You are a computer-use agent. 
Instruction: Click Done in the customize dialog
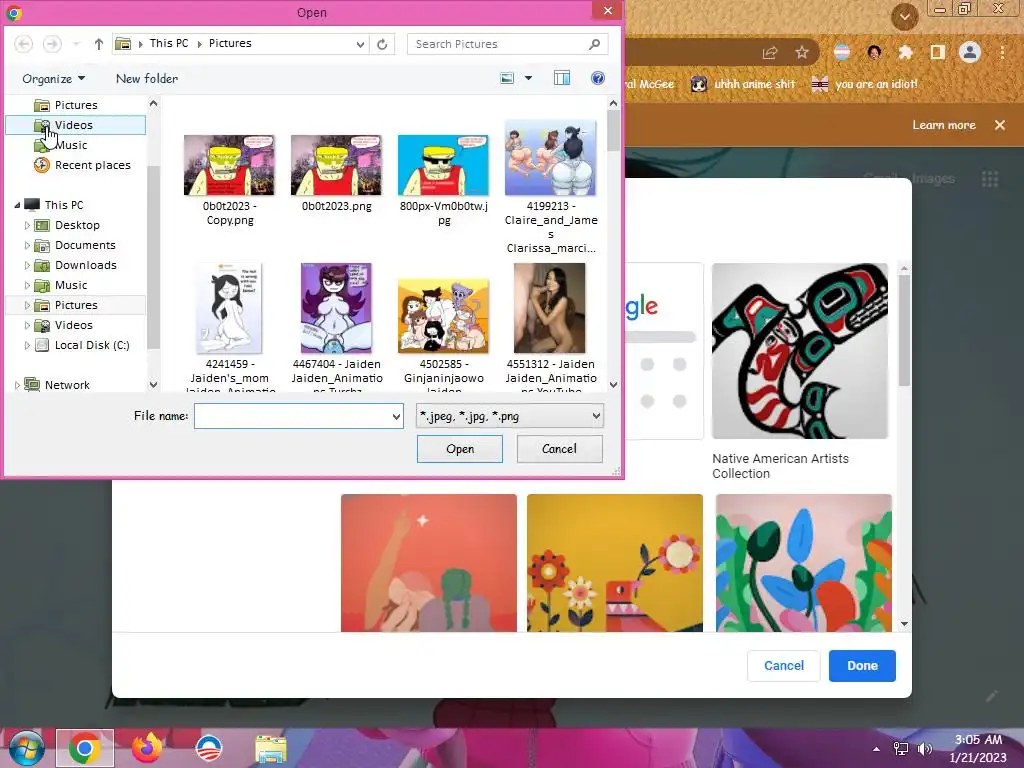pos(862,665)
